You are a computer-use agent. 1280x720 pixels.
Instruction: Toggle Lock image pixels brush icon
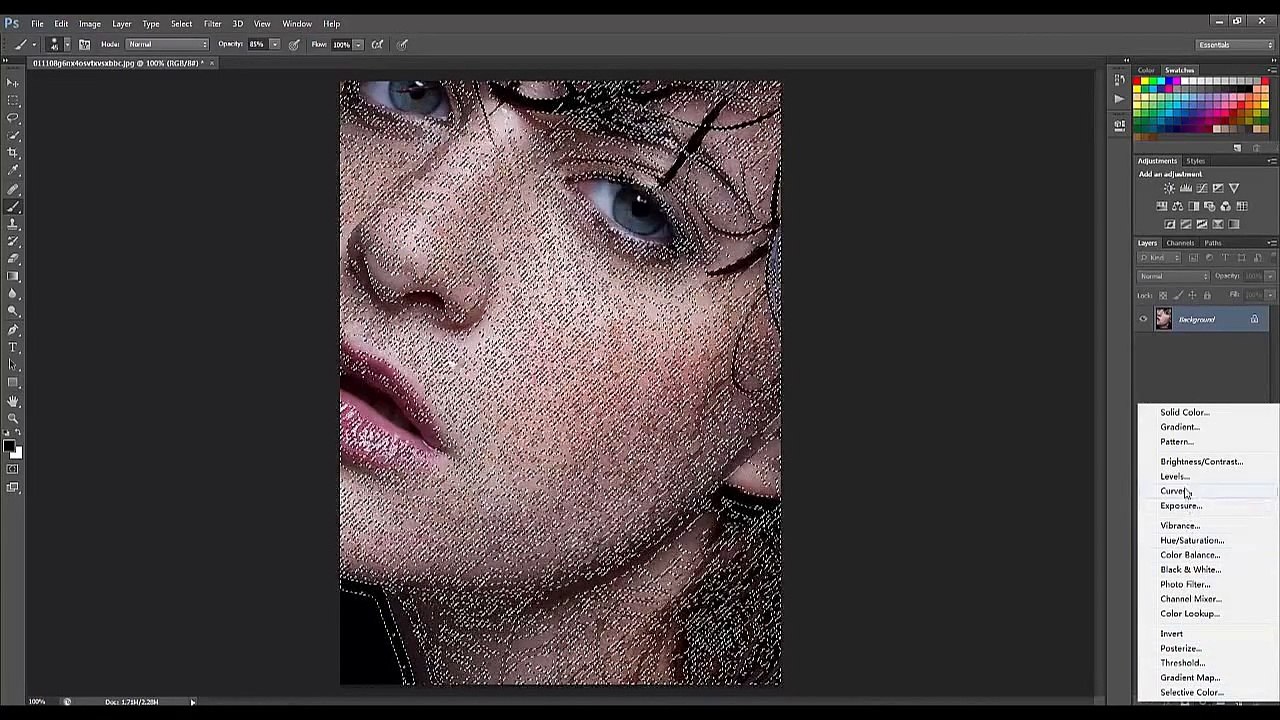pos(1177,295)
